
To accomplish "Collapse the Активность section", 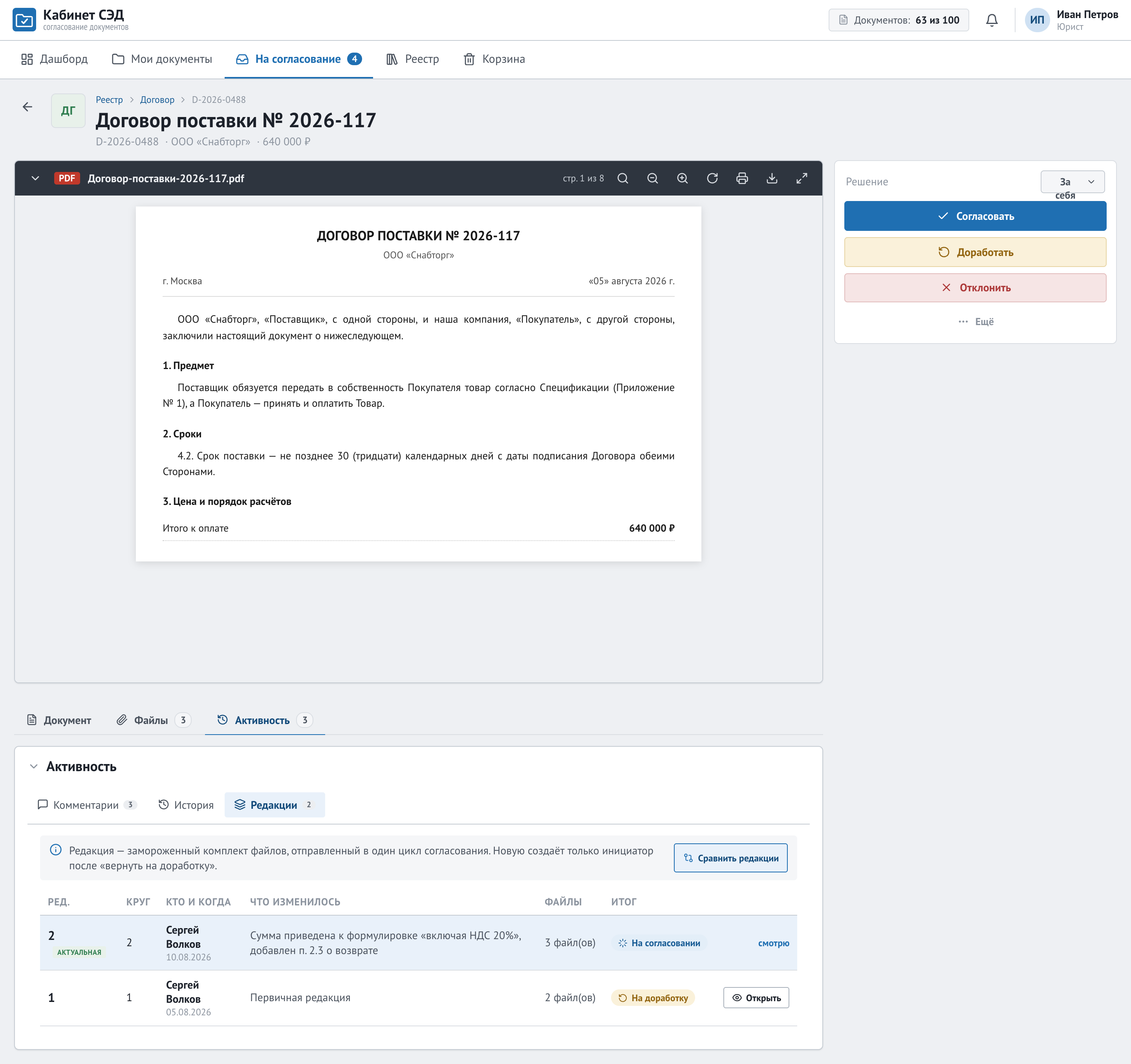I will [33, 766].
